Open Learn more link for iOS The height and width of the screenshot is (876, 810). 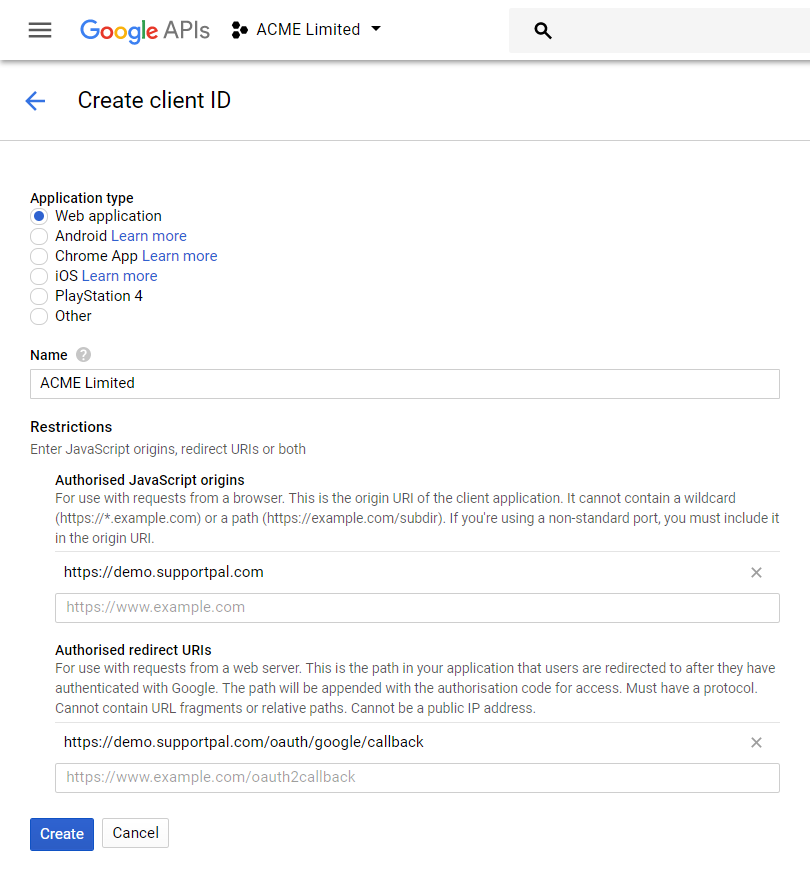tap(120, 276)
